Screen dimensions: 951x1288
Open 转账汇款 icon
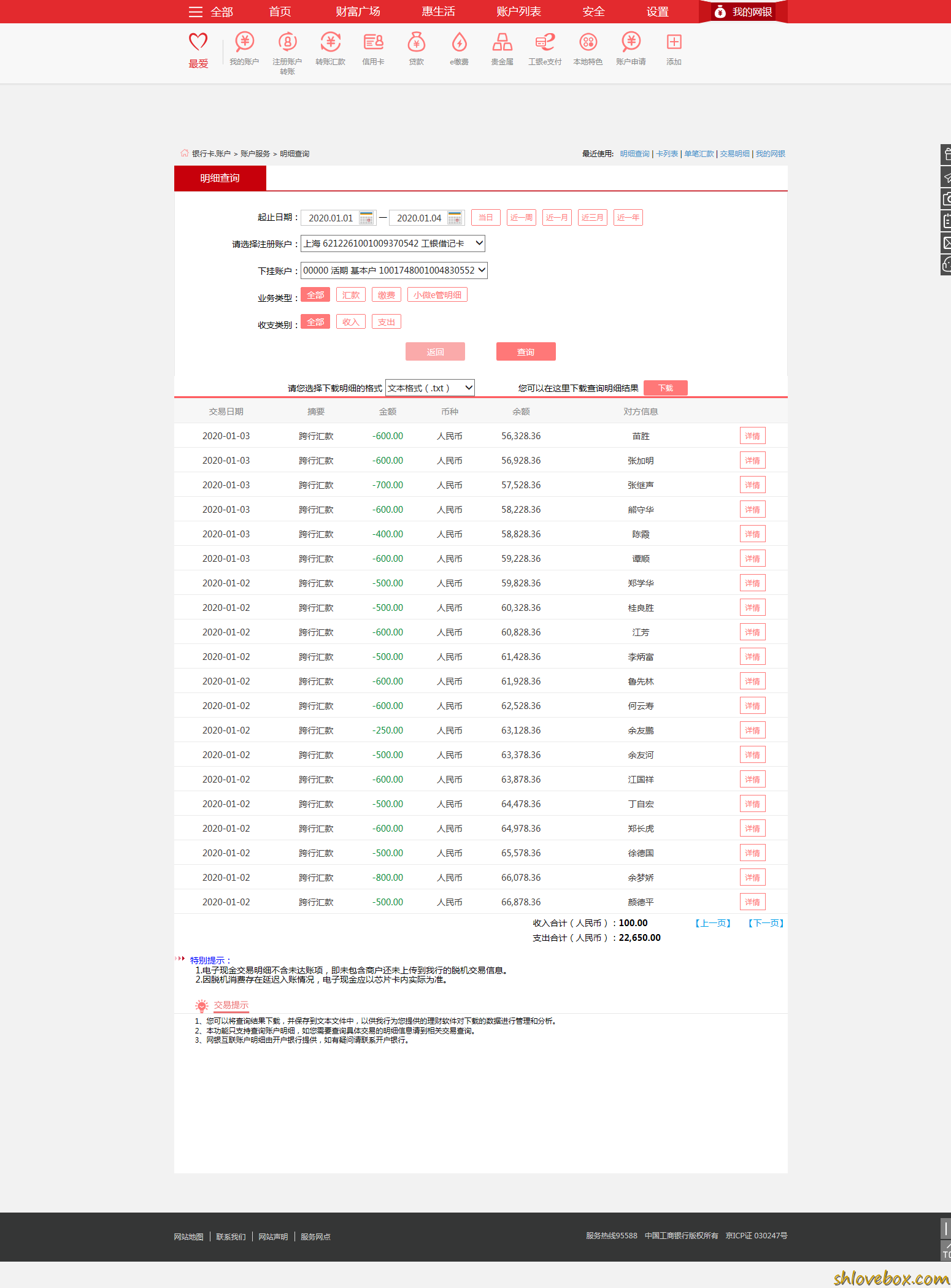point(330,42)
